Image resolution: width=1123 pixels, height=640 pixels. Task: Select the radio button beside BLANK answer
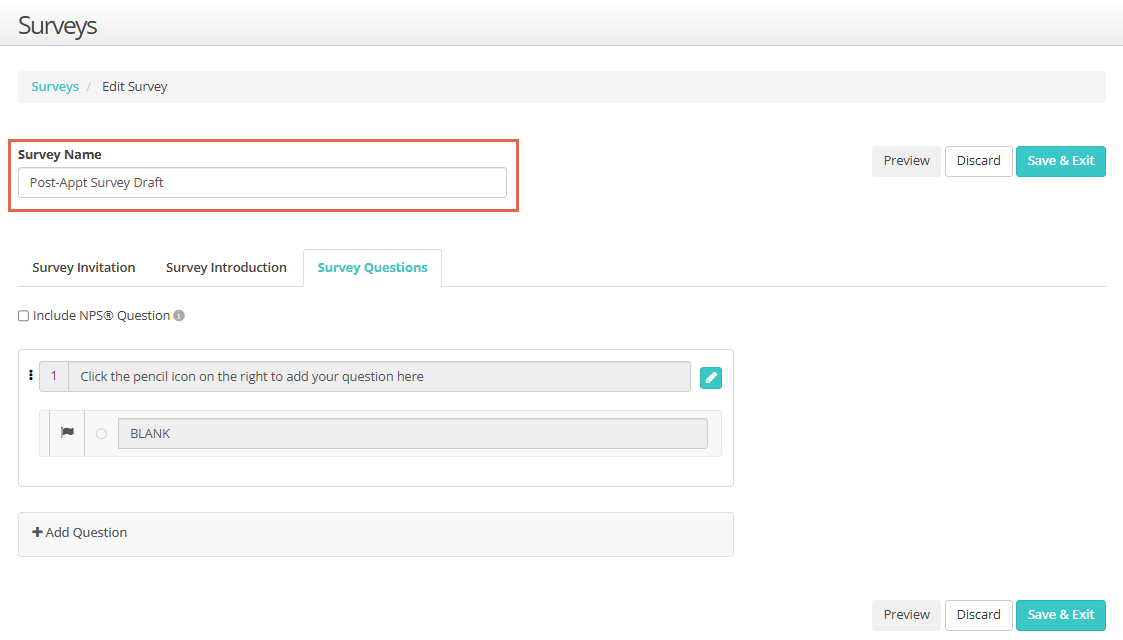102,434
